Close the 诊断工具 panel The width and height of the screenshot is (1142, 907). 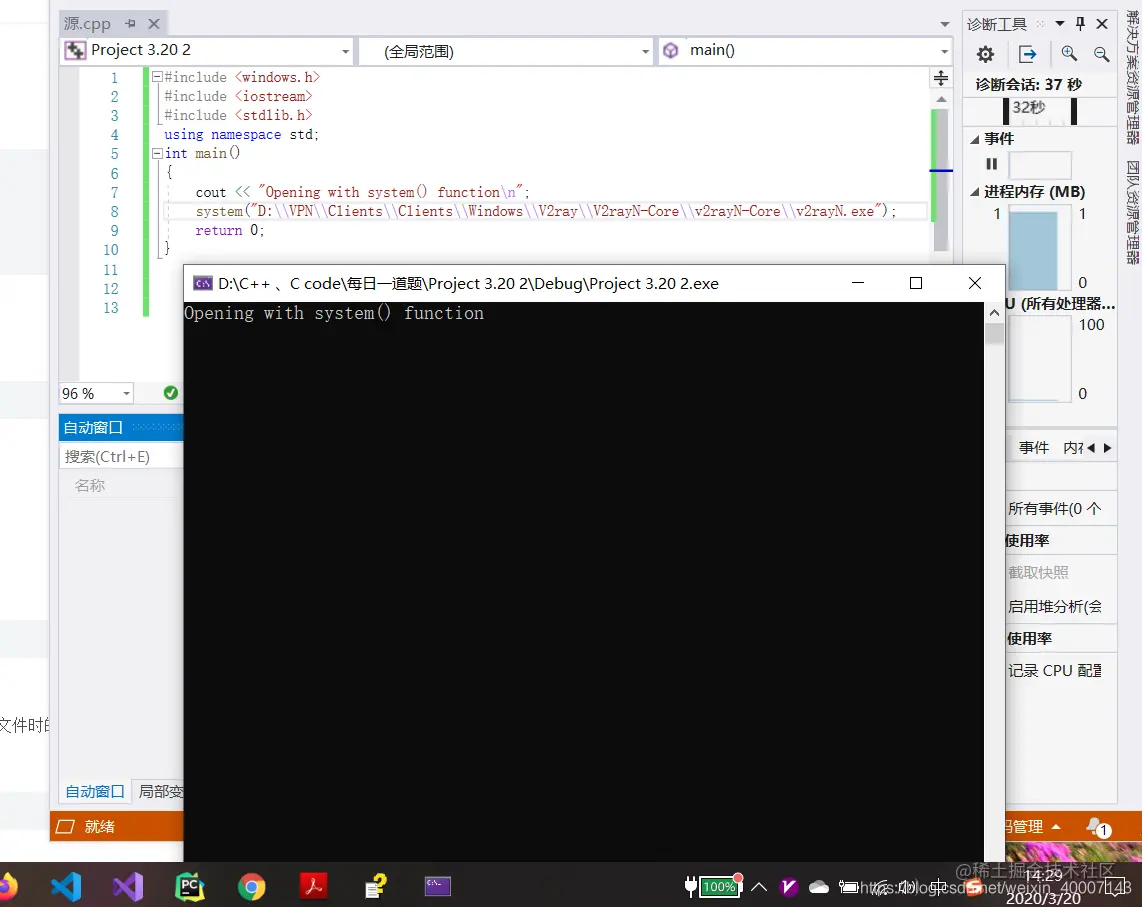tap(1102, 24)
